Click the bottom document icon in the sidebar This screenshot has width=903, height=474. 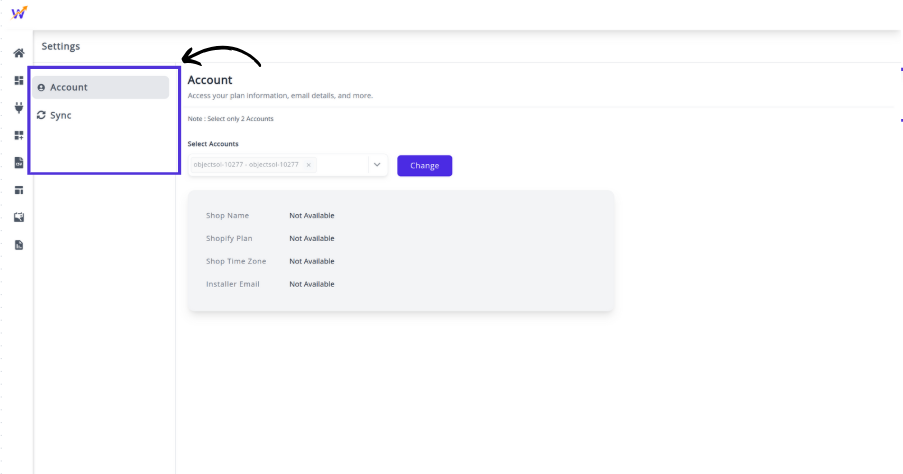[x=18, y=244]
